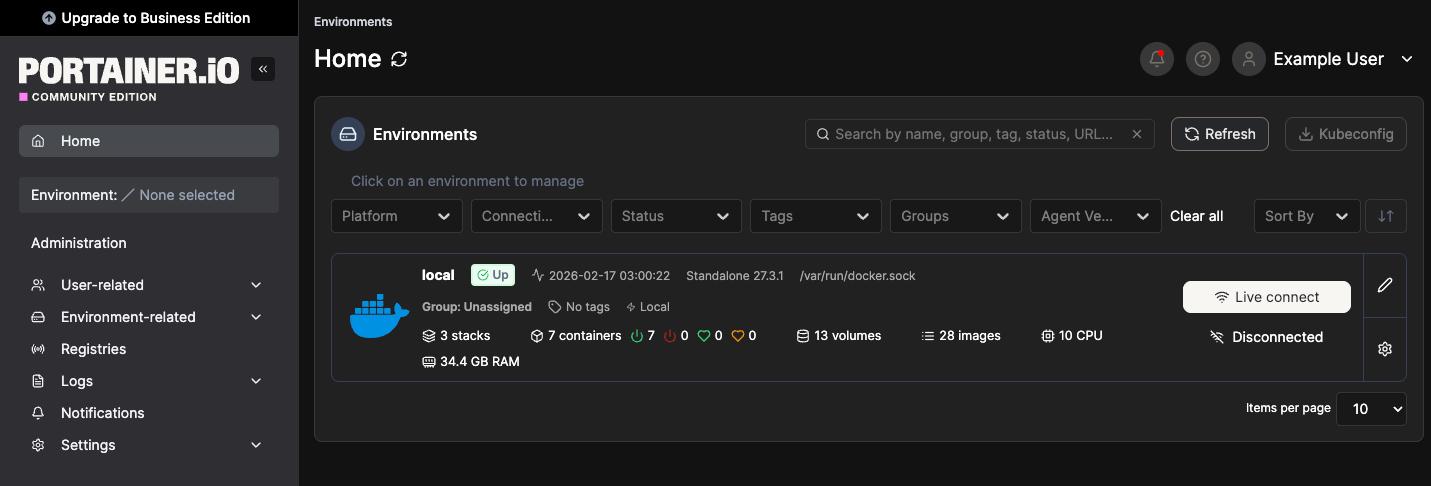1431x486 pixels.
Task: Click the CPU chip icon
Action: click(x=1048, y=336)
